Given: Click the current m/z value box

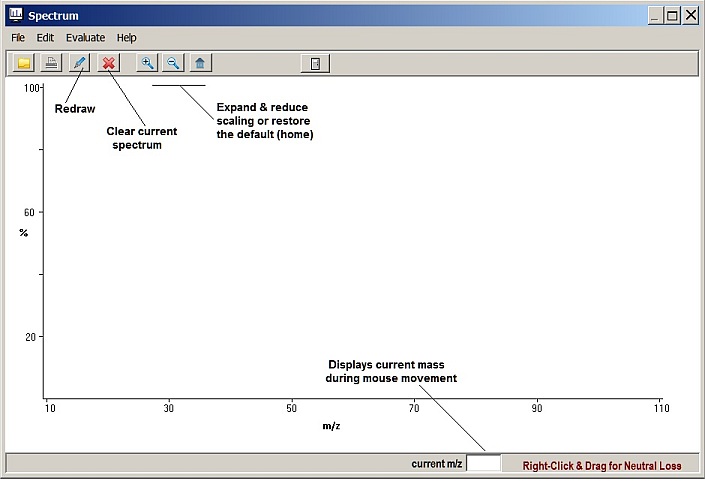Looking at the screenshot, I should [x=484, y=464].
